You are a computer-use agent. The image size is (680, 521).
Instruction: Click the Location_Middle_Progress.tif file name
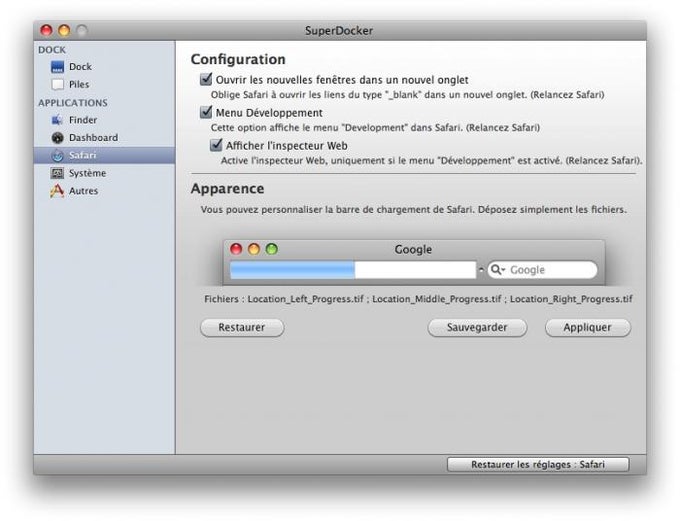point(437,299)
